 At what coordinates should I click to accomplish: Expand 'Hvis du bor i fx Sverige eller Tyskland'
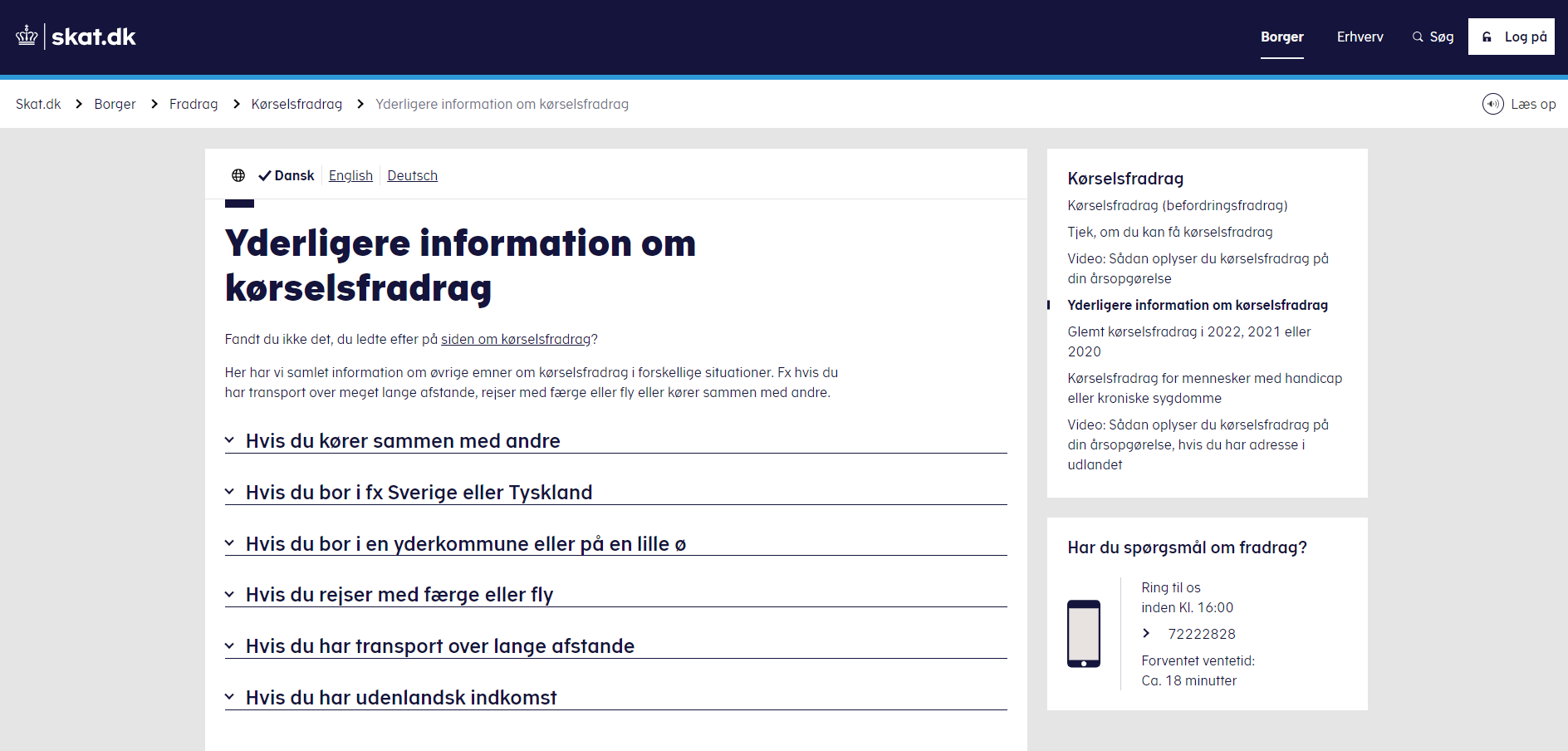coord(419,493)
